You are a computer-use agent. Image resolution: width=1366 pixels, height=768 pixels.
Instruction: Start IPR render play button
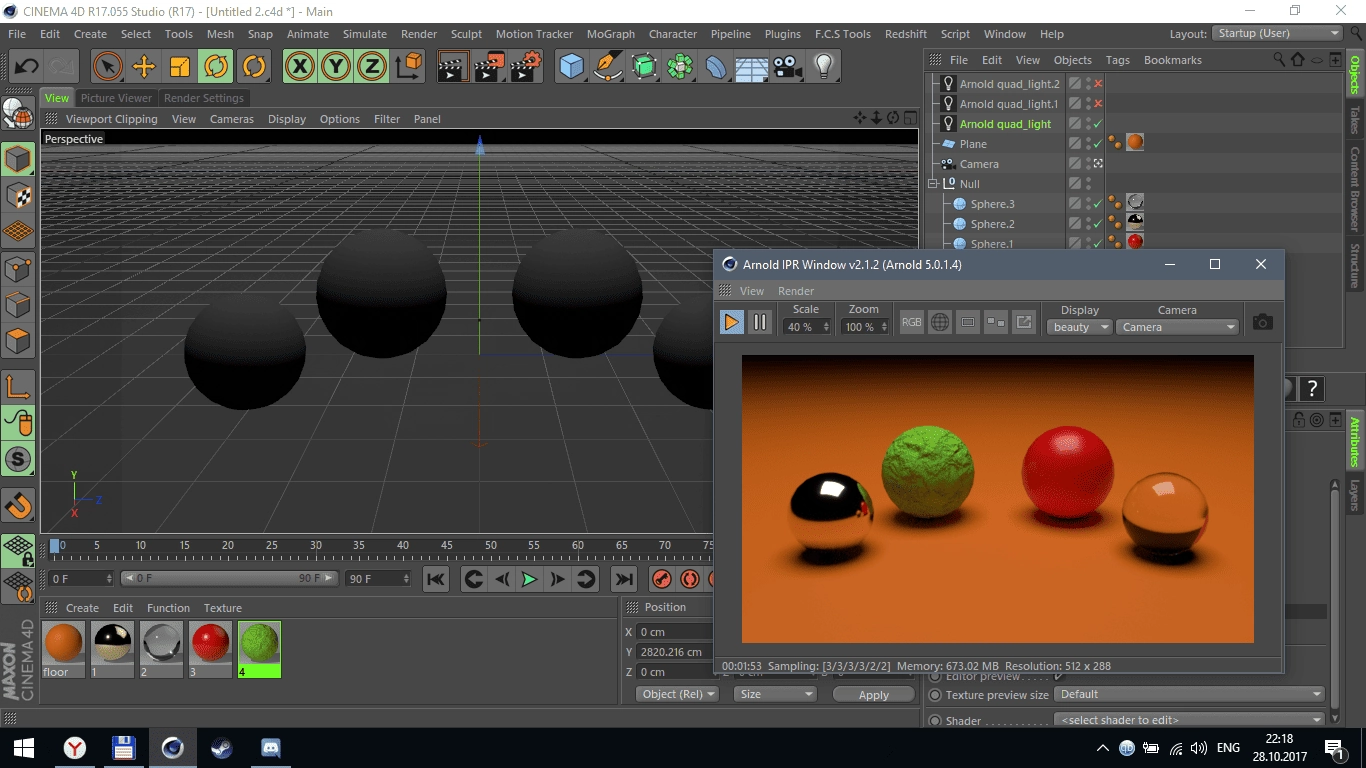tap(732, 322)
